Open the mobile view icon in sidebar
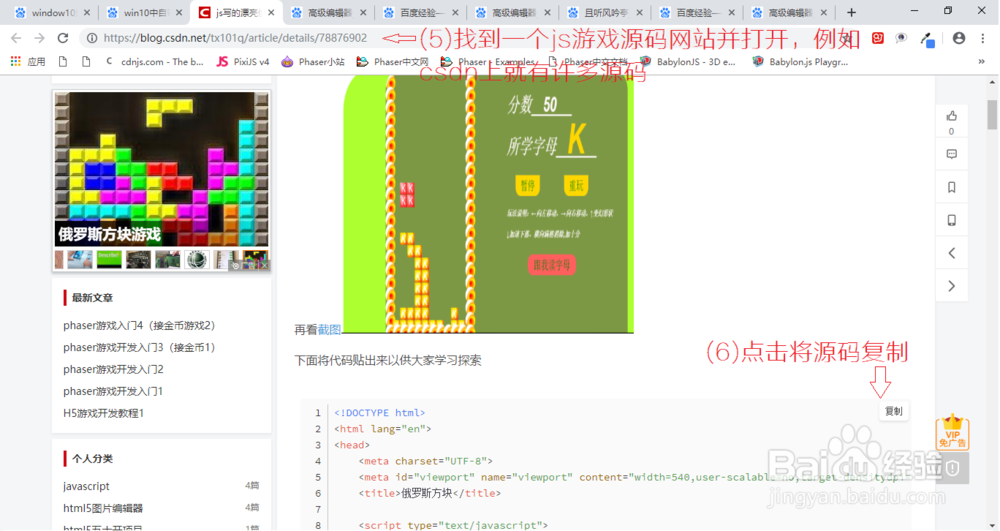The image size is (1000, 531). pyautogui.click(x=952, y=221)
